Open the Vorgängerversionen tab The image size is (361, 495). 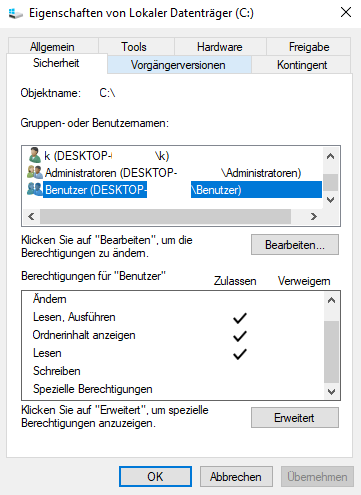click(179, 65)
